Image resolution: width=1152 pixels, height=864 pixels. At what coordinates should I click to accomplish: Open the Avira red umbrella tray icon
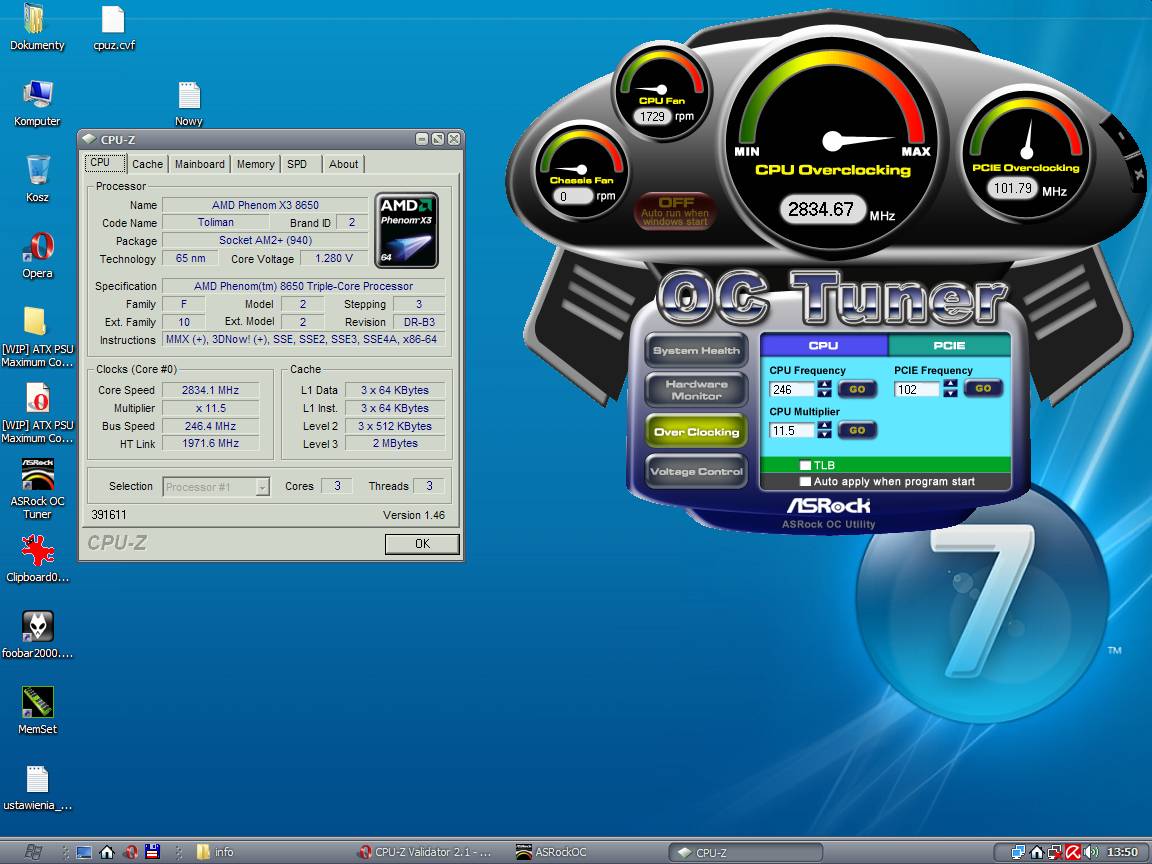tap(1073, 852)
